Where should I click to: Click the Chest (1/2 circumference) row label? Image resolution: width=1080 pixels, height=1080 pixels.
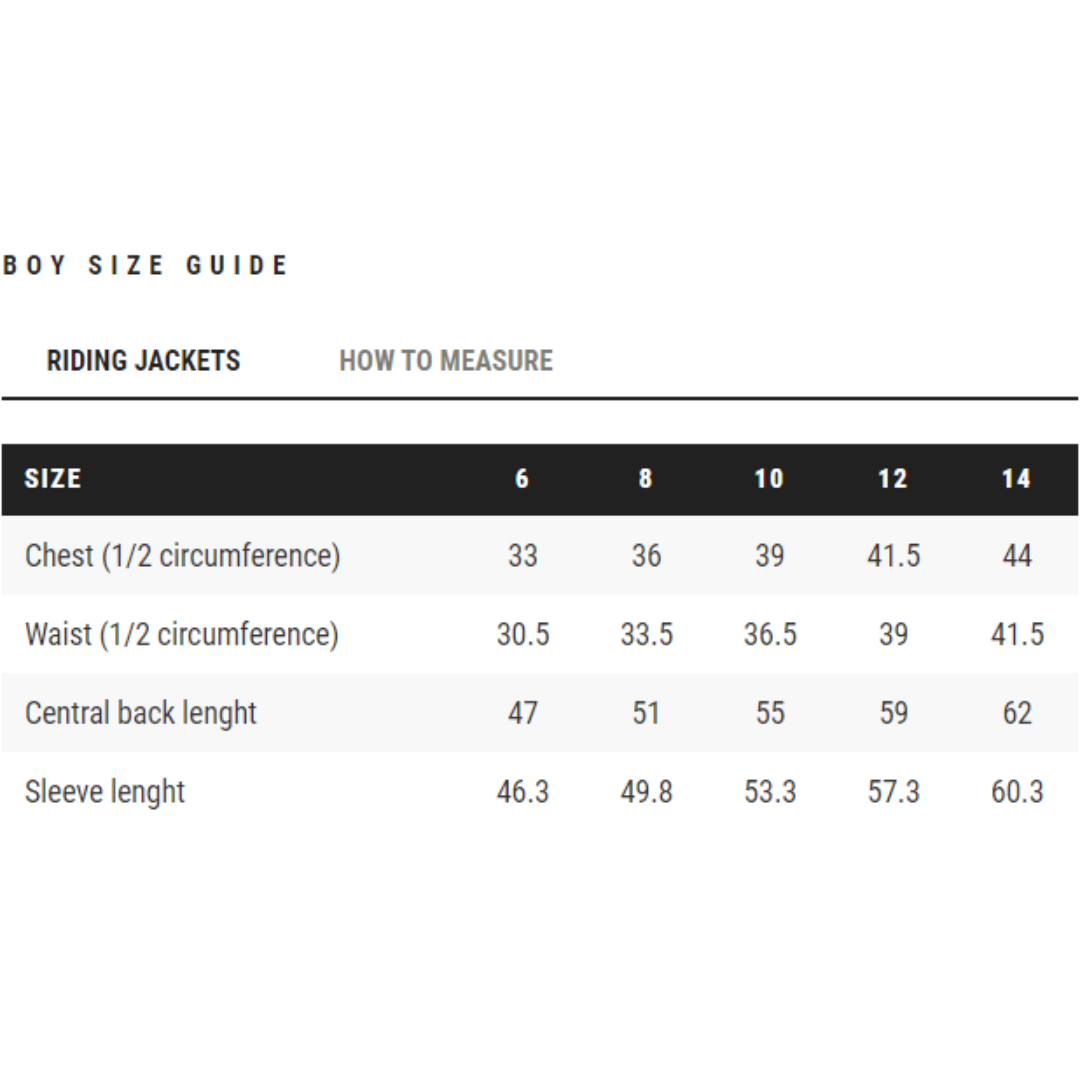[x=183, y=556]
